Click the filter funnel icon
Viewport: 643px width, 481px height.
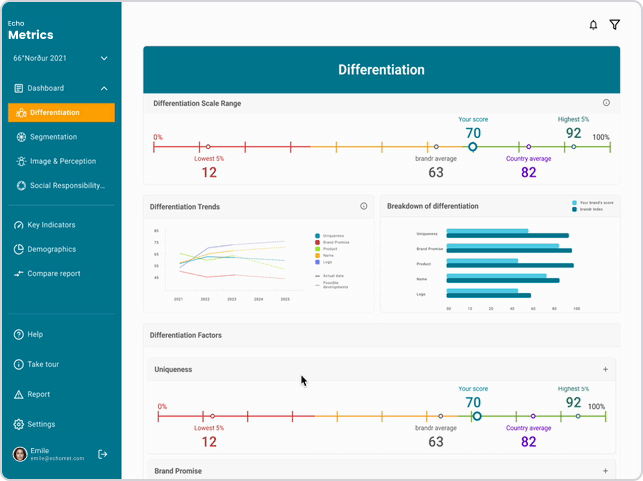(x=614, y=25)
